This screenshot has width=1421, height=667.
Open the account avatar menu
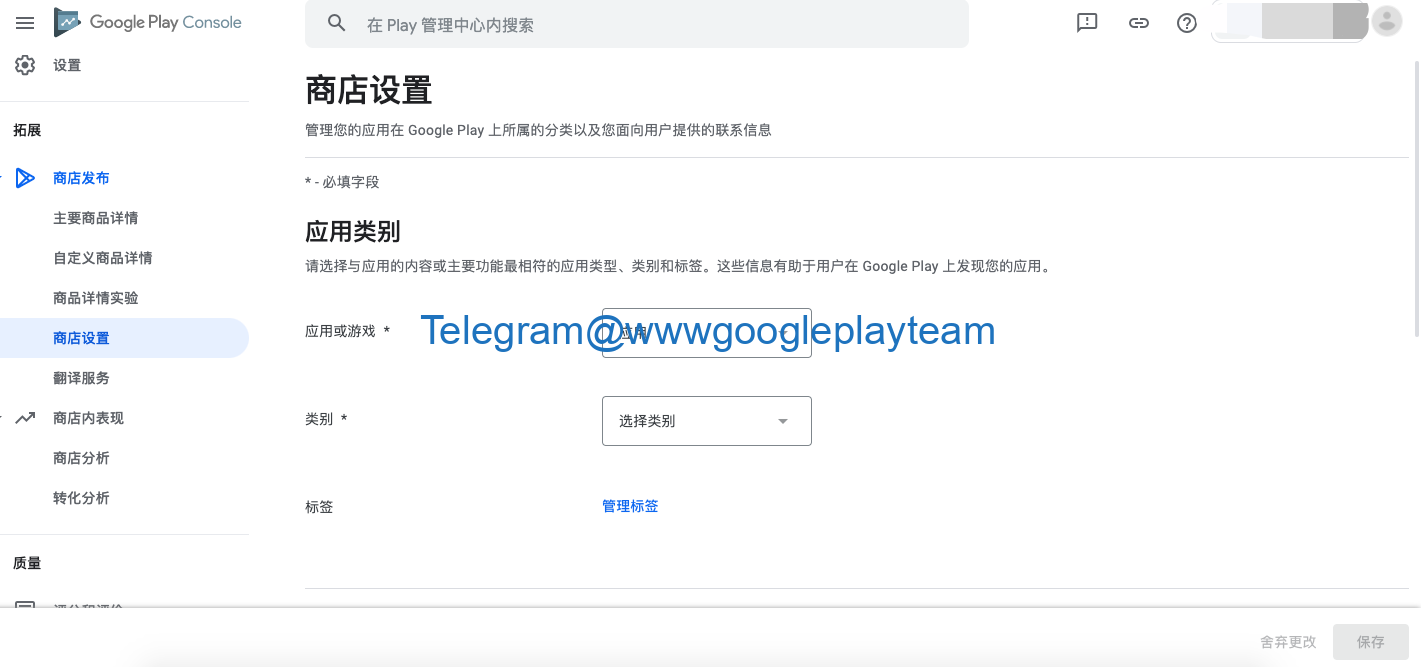coord(1386,21)
